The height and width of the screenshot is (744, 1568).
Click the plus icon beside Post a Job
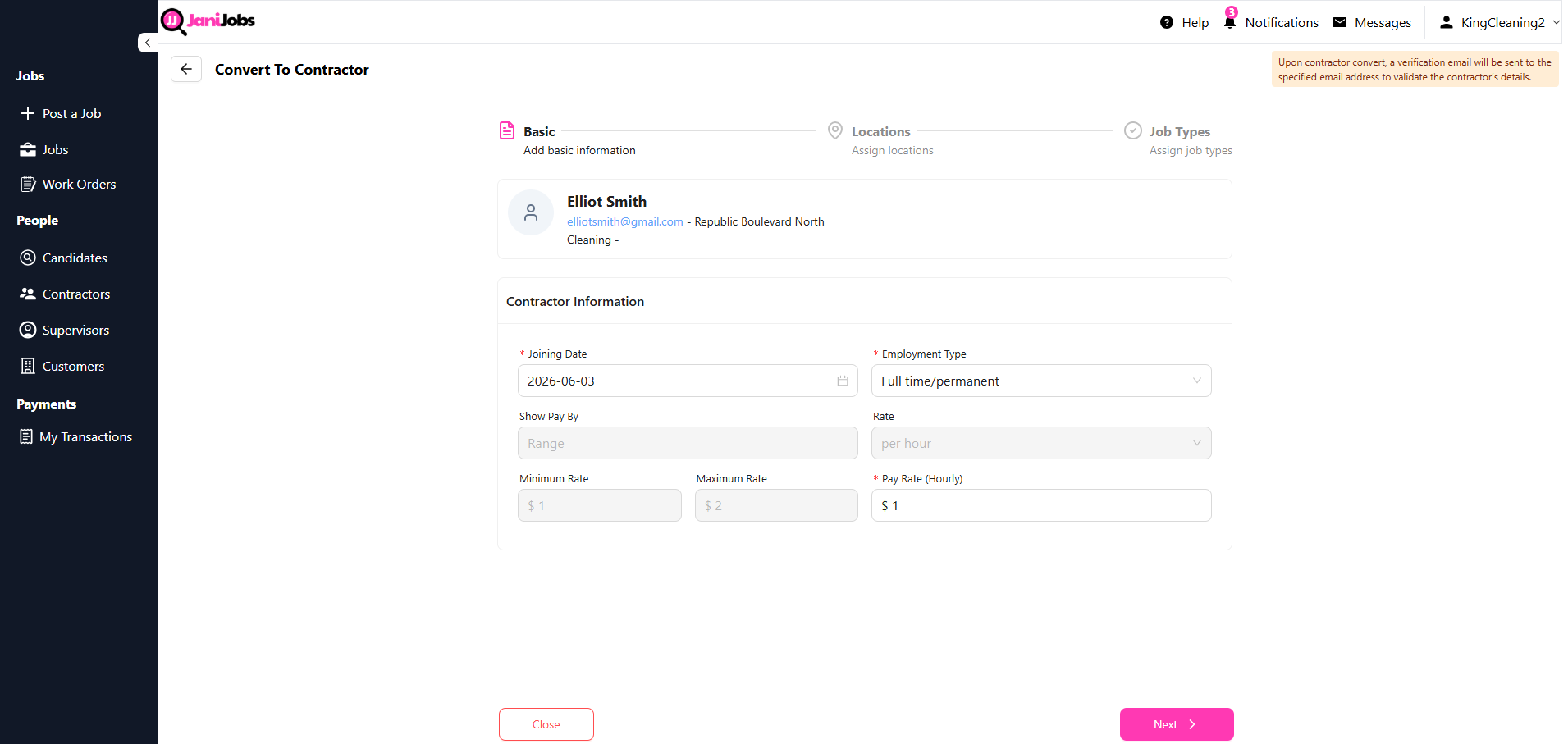coord(28,113)
